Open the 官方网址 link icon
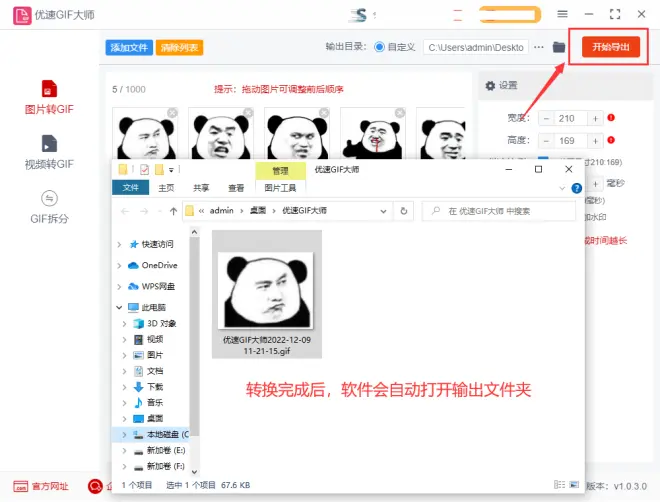Screen dimensions: 660x502 (20, 486)
